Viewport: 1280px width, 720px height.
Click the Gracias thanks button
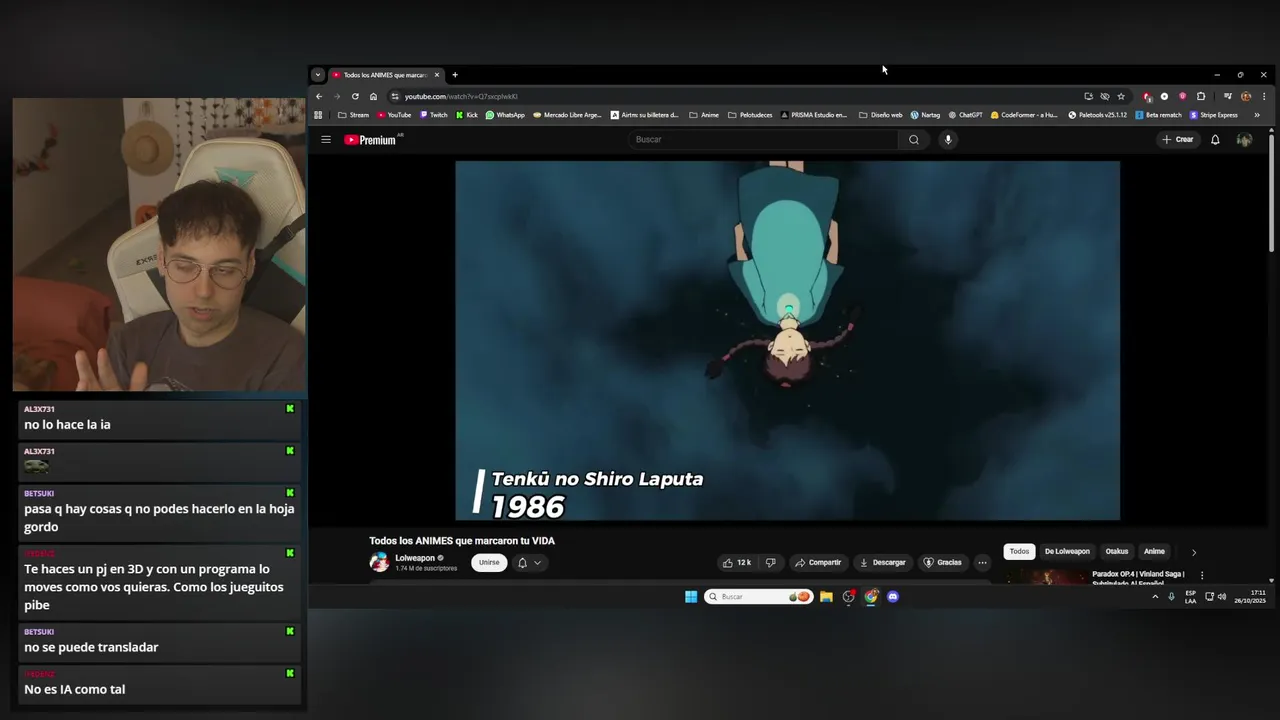pyautogui.click(x=943, y=563)
